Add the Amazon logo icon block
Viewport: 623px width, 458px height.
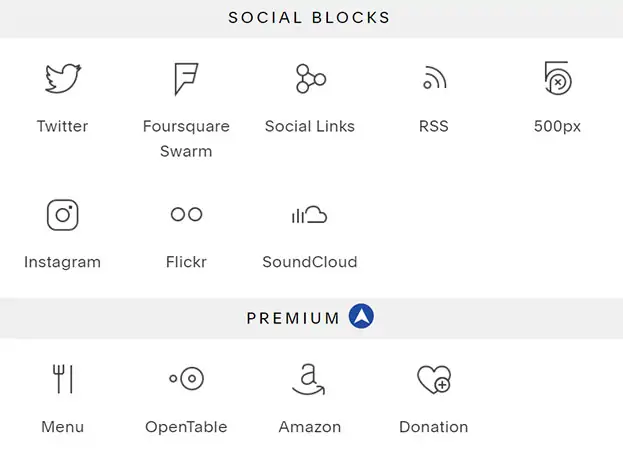tap(309, 379)
